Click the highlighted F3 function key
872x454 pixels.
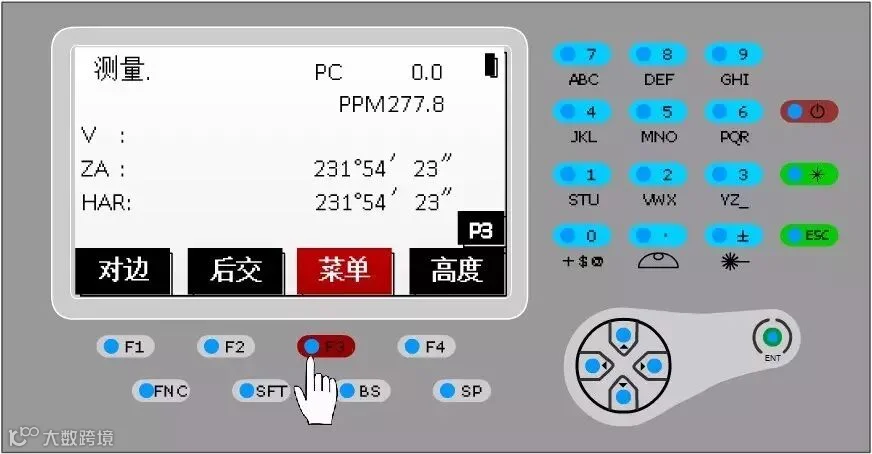point(326,347)
